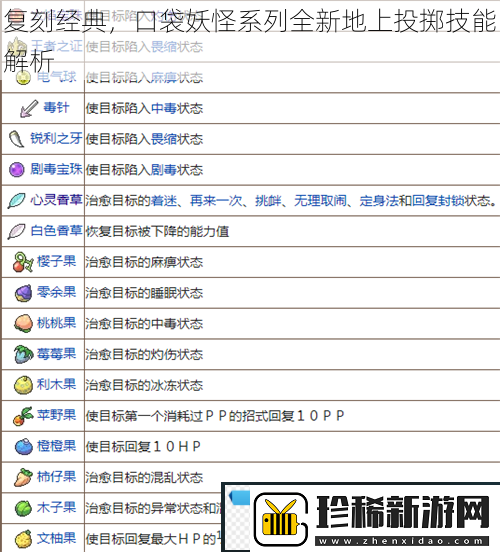Click the purple Toxic Orb (剧毒宝珠) icon
The height and width of the screenshot is (552, 500).
coord(16,170)
